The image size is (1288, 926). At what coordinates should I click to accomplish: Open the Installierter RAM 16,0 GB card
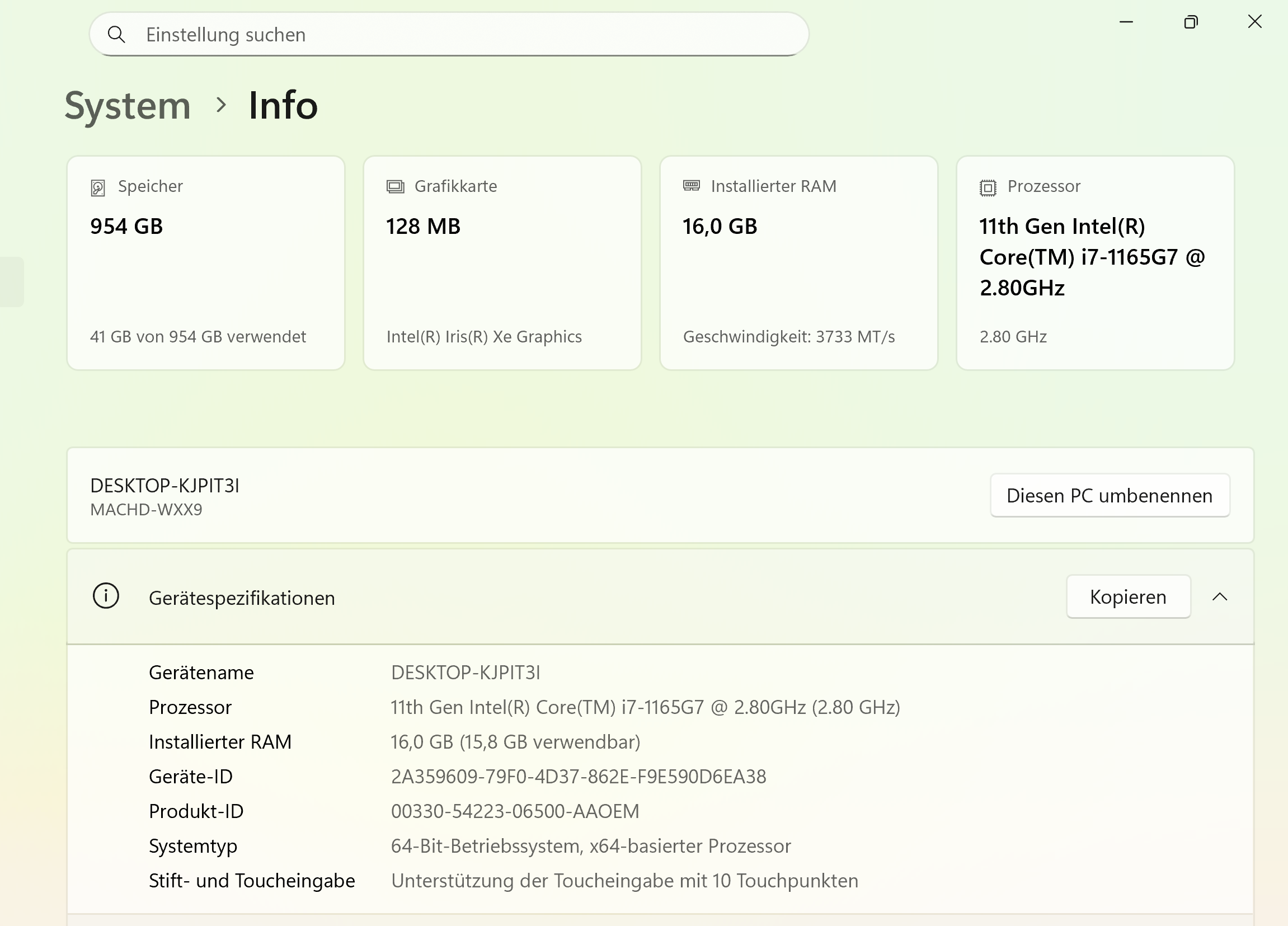coord(798,263)
